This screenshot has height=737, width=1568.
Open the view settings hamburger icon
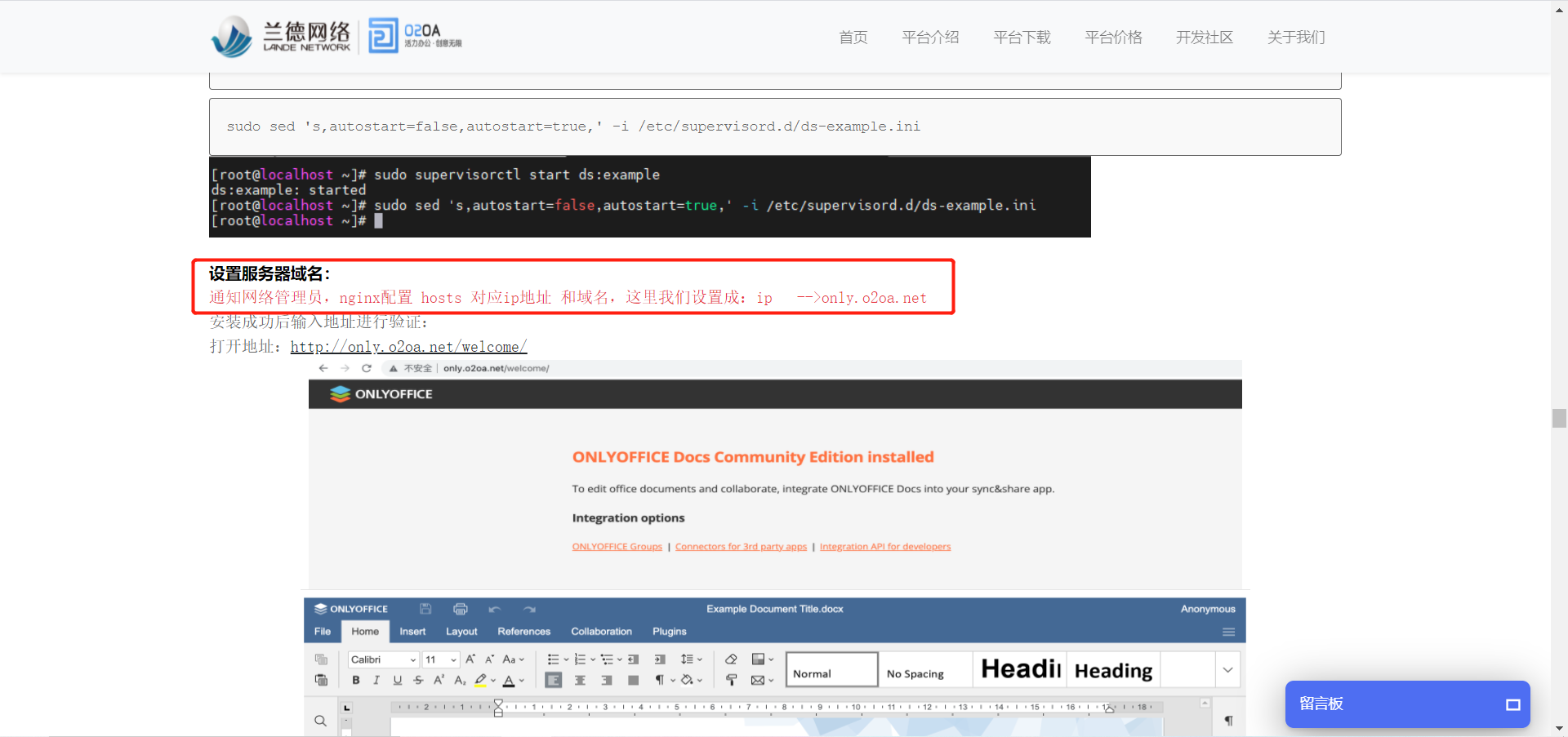(1228, 632)
